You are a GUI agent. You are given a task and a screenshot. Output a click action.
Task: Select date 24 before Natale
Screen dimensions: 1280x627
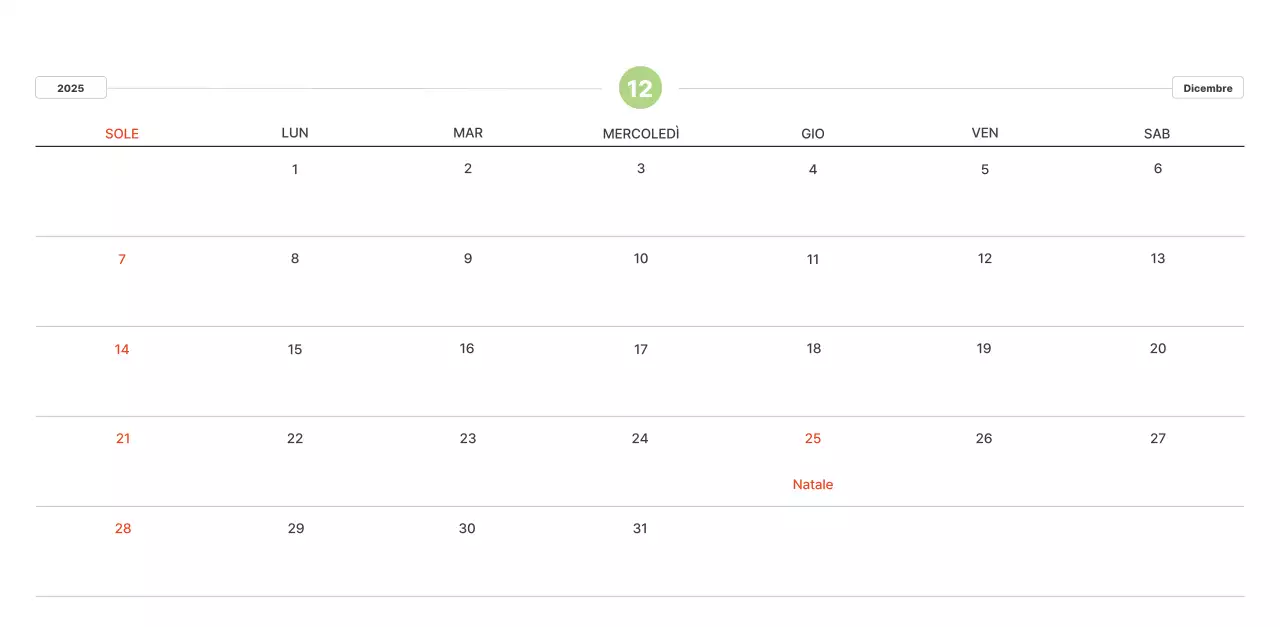[640, 438]
